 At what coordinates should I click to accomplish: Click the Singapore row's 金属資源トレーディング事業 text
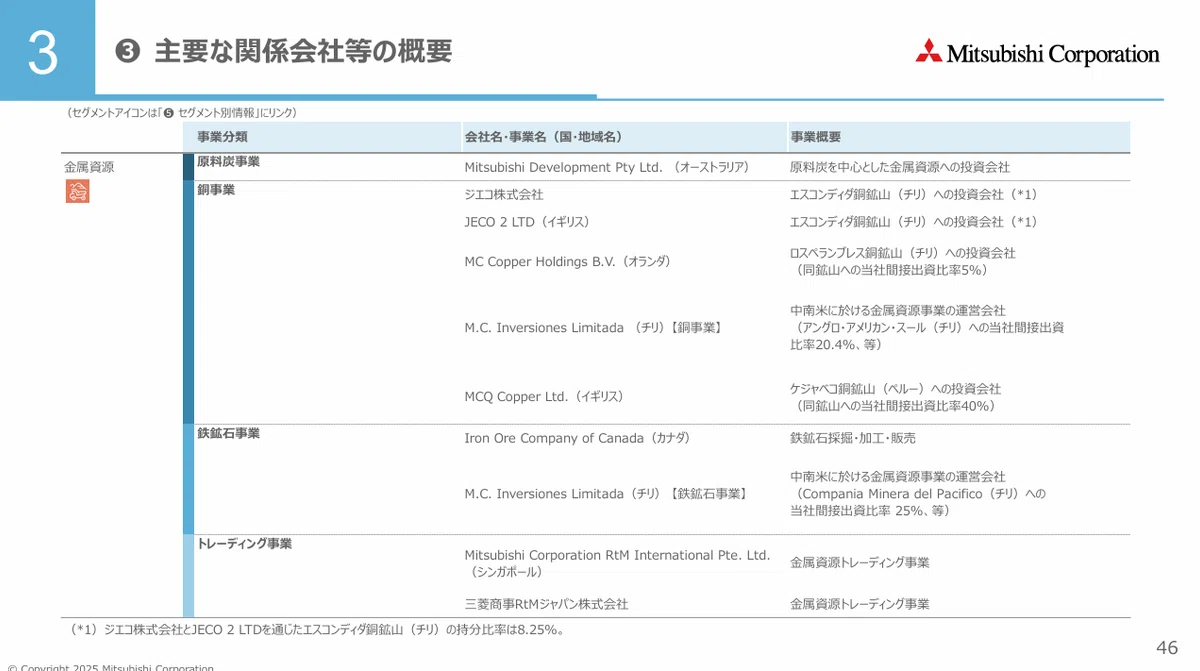point(859,563)
